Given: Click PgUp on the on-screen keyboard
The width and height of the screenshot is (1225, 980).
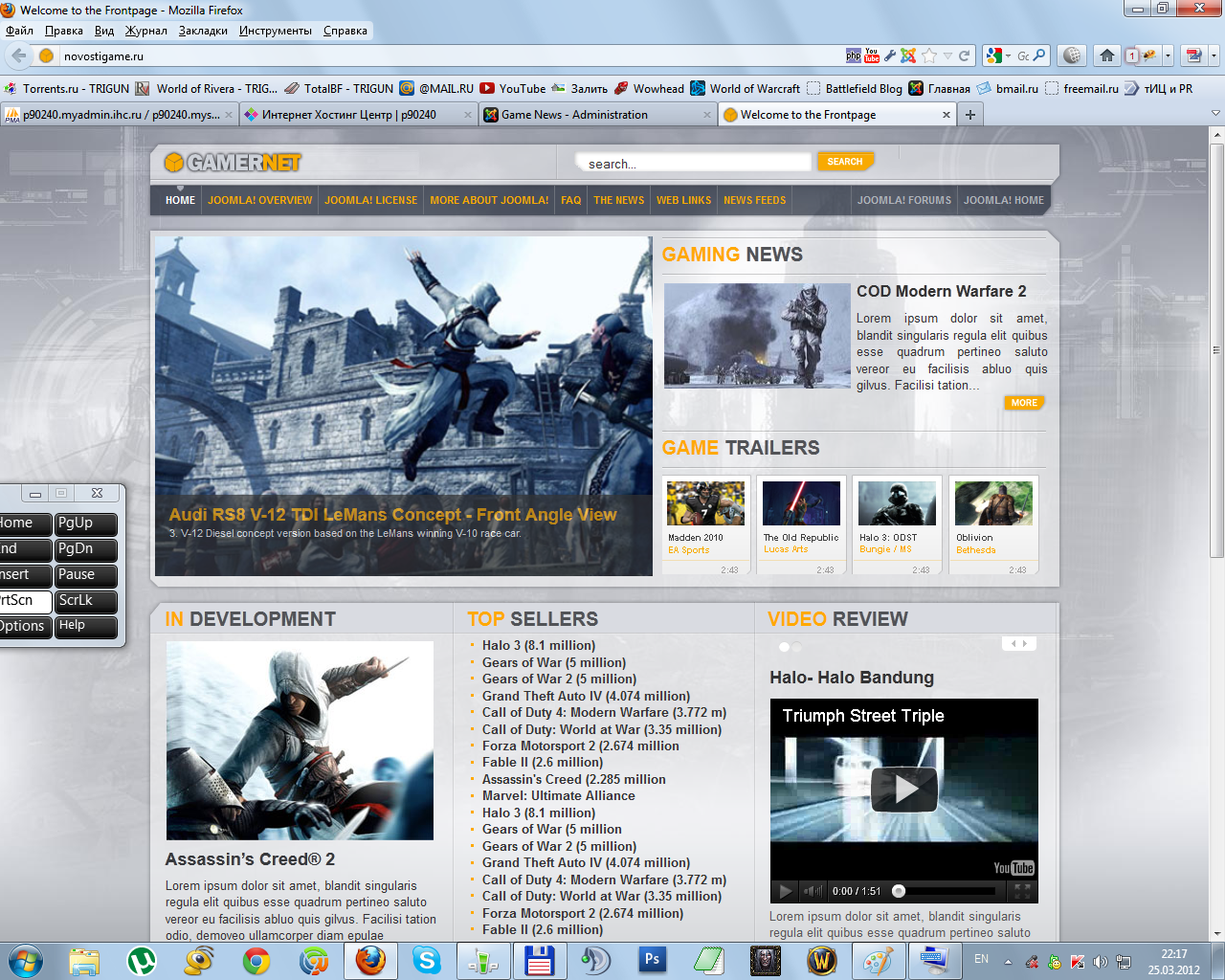Looking at the screenshot, I should (85, 523).
